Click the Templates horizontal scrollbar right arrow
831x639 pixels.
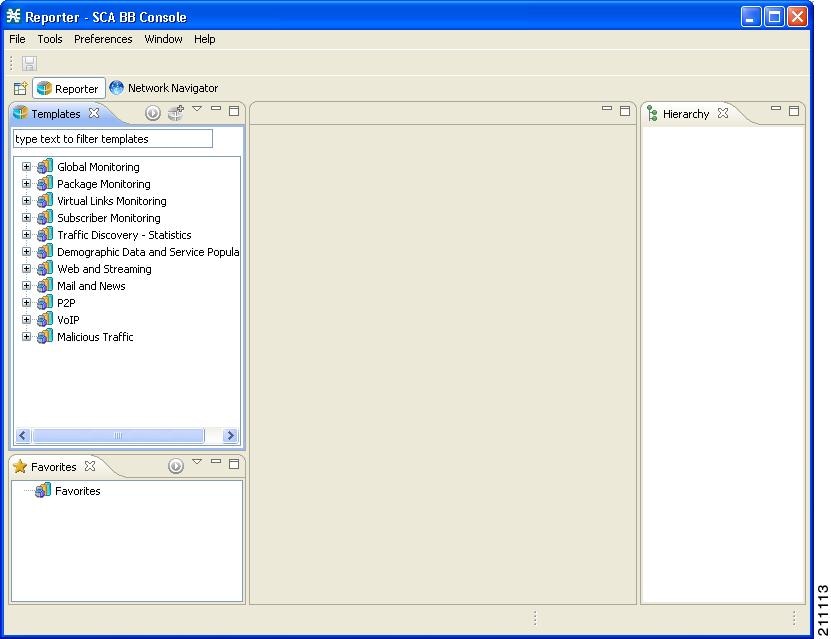click(x=230, y=435)
